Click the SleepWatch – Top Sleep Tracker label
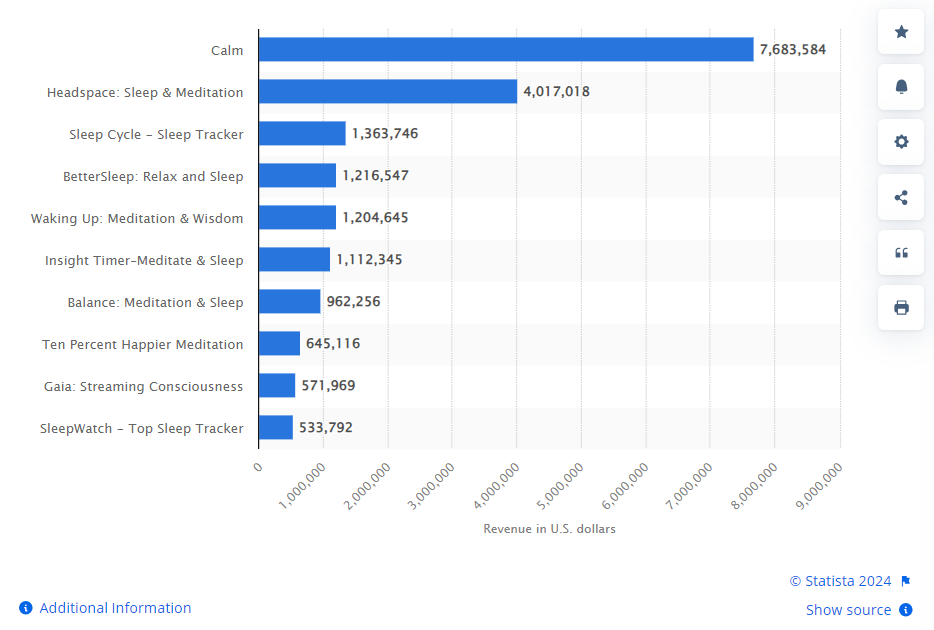The height and width of the screenshot is (630, 934). point(141,428)
